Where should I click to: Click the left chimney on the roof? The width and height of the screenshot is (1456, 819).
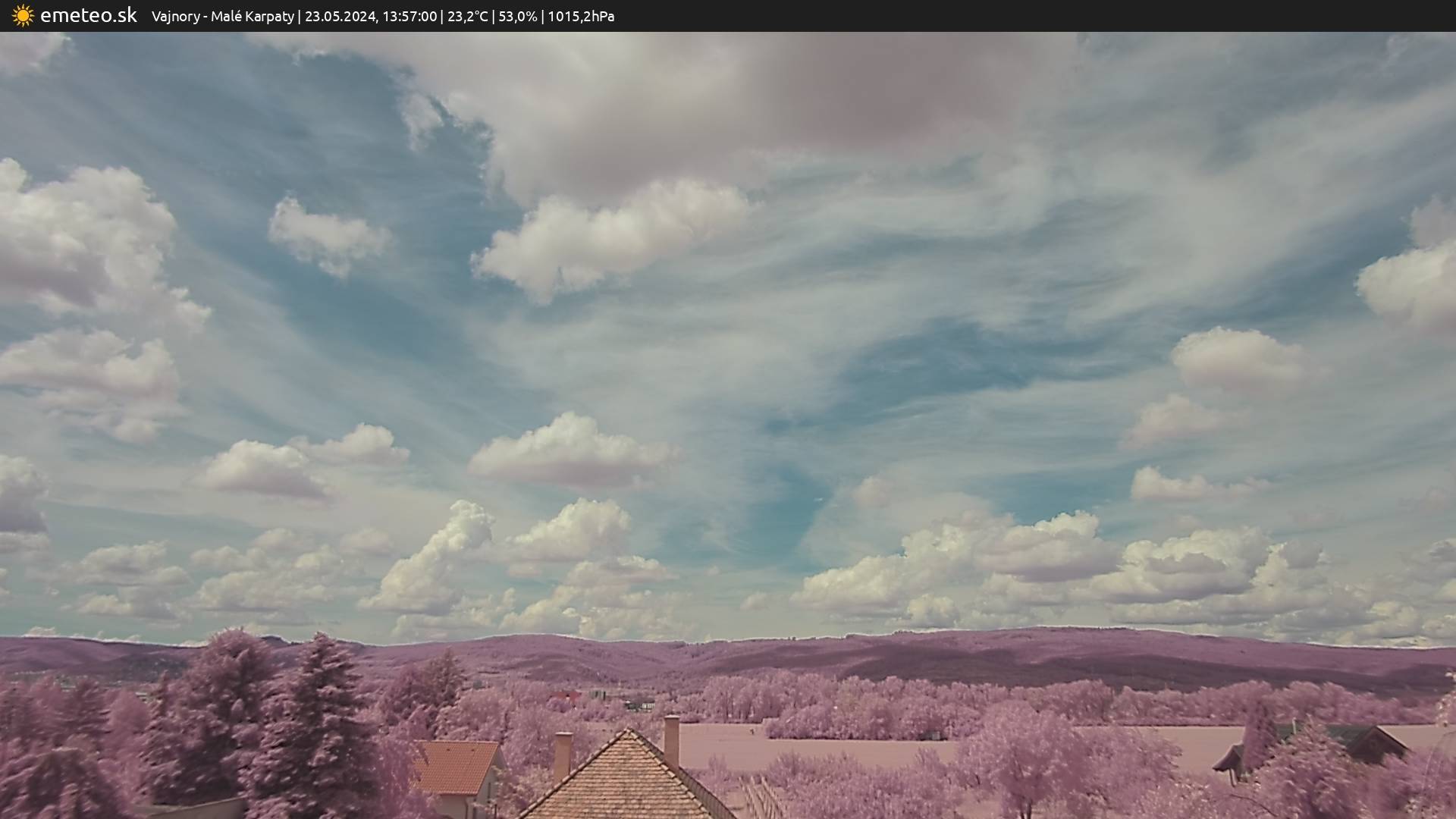click(562, 754)
